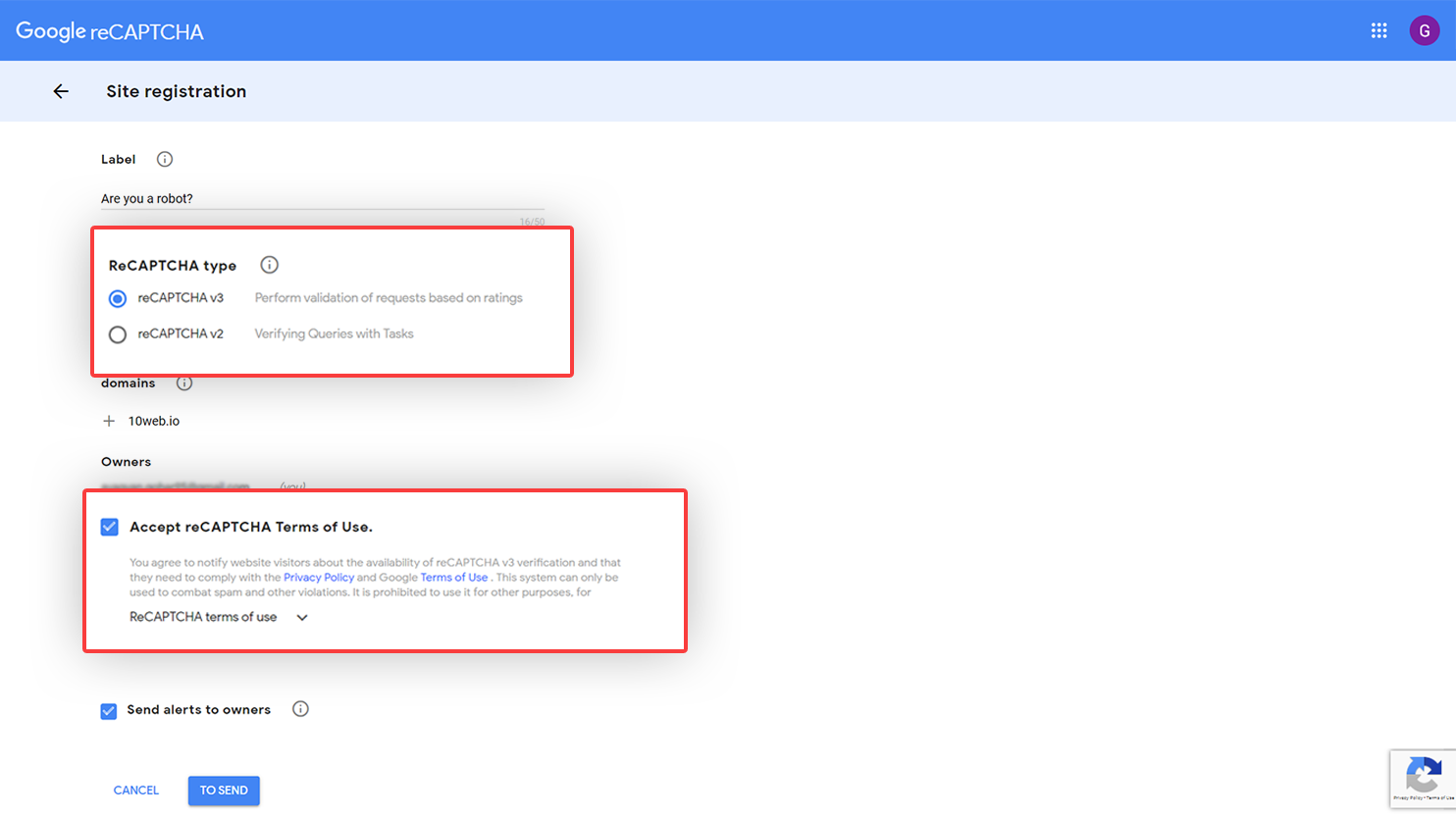Click the Site registration heading
The image size is (1456, 816).
177,91
